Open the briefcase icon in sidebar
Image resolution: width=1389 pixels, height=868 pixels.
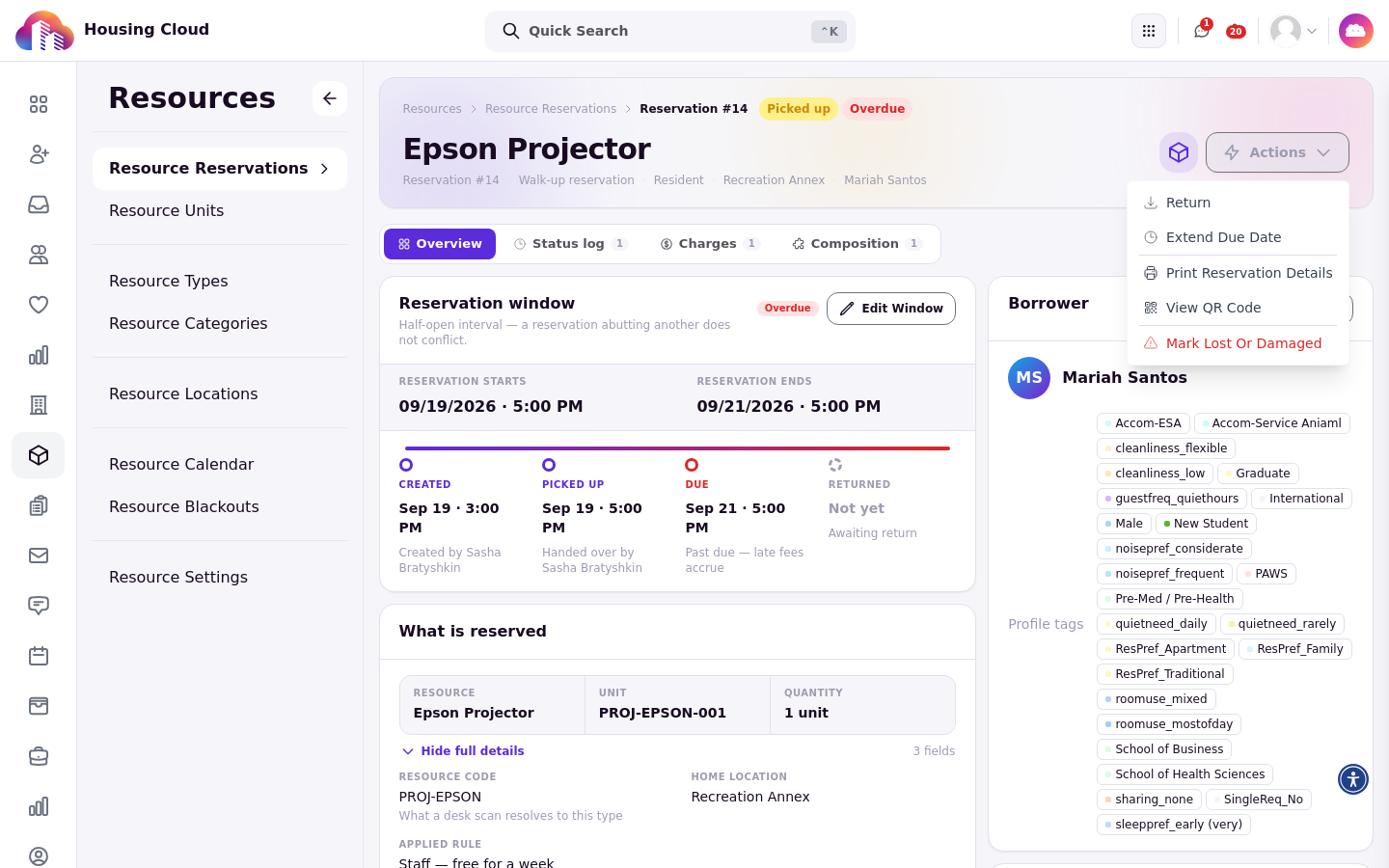click(39, 756)
